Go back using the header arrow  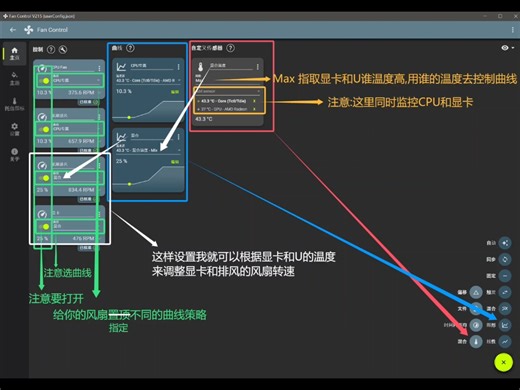click(x=13, y=30)
